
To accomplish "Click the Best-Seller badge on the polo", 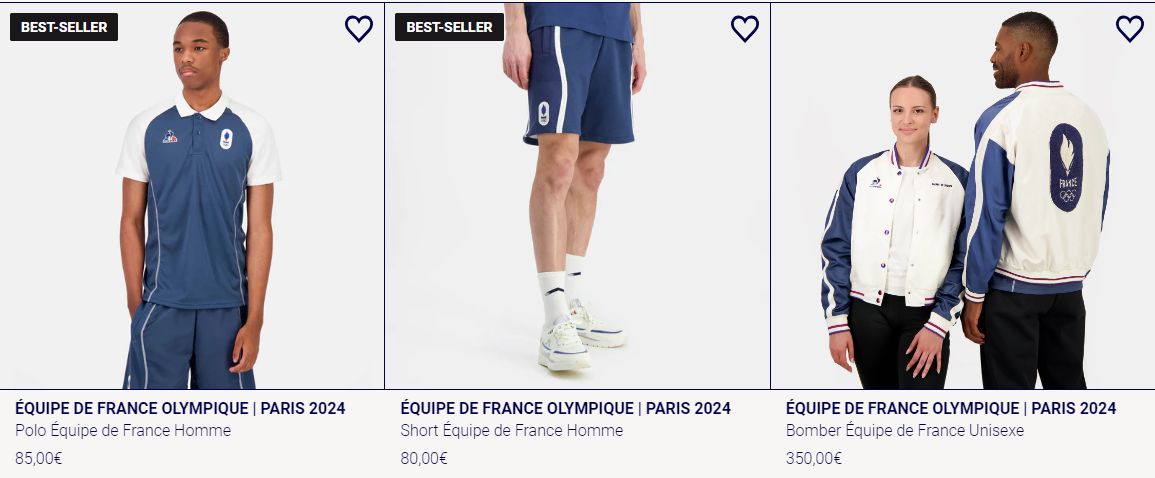I will 64,27.
